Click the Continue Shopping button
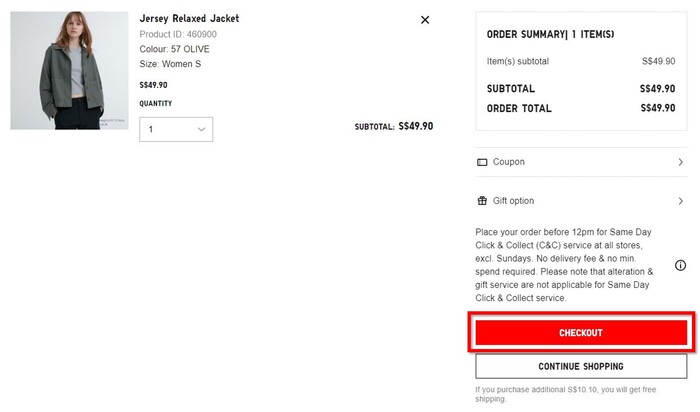This screenshot has width=700, height=412. point(580,366)
